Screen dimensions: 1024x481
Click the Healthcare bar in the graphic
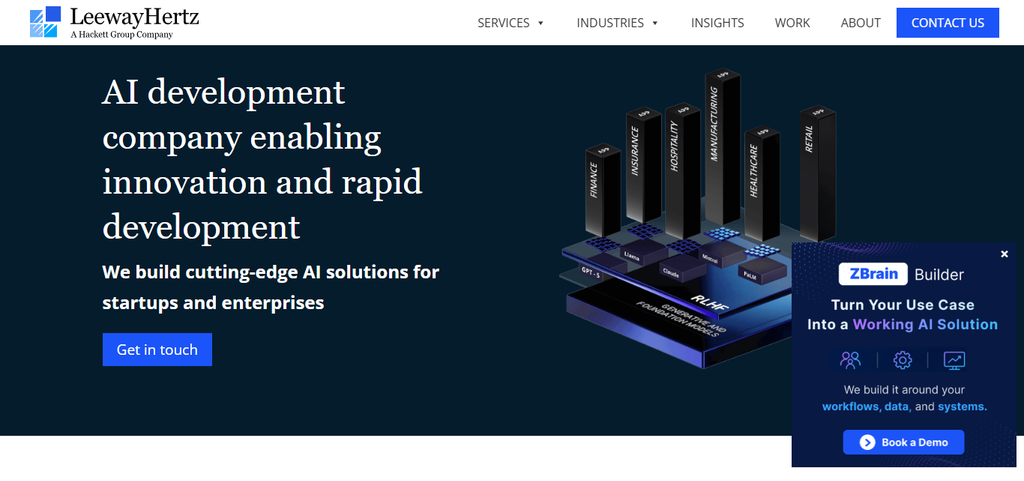pos(761,183)
